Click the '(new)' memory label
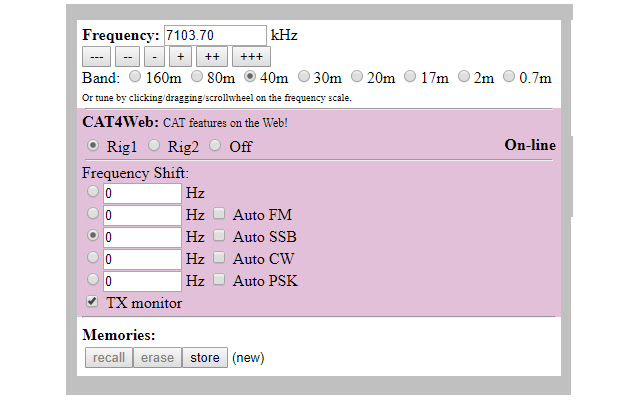Viewport: 640px width, 400px height. [x=248, y=358]
